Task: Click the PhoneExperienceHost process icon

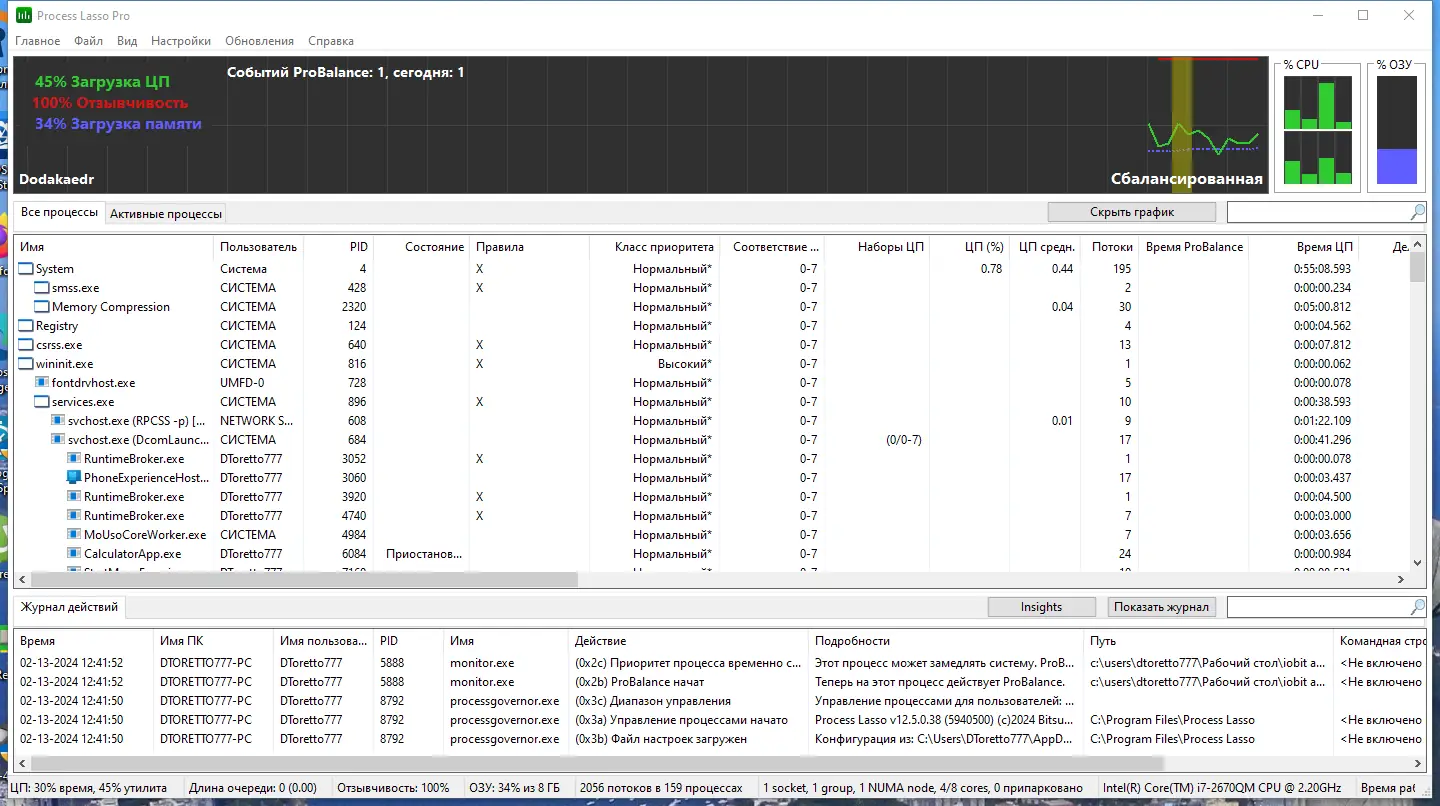Action: pyautogui.click(x=74, y=478)
